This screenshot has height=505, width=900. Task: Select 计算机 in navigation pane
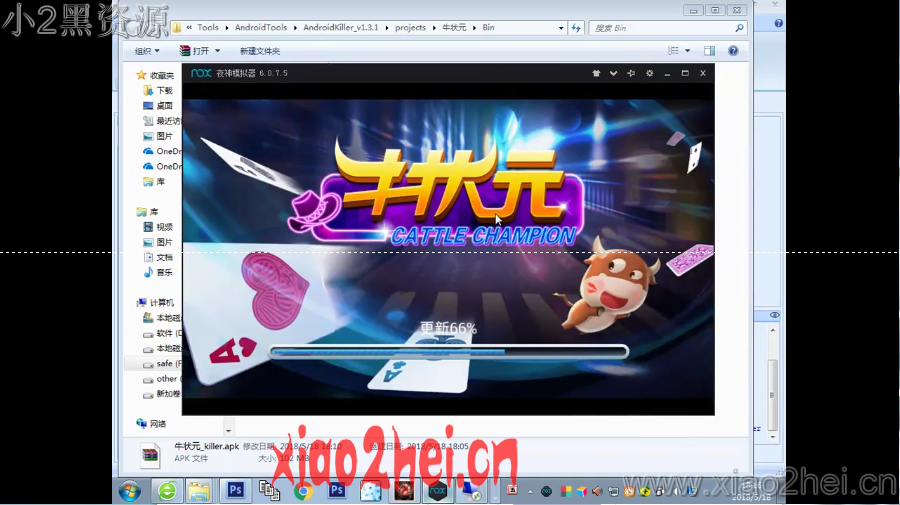coord(155,302)
